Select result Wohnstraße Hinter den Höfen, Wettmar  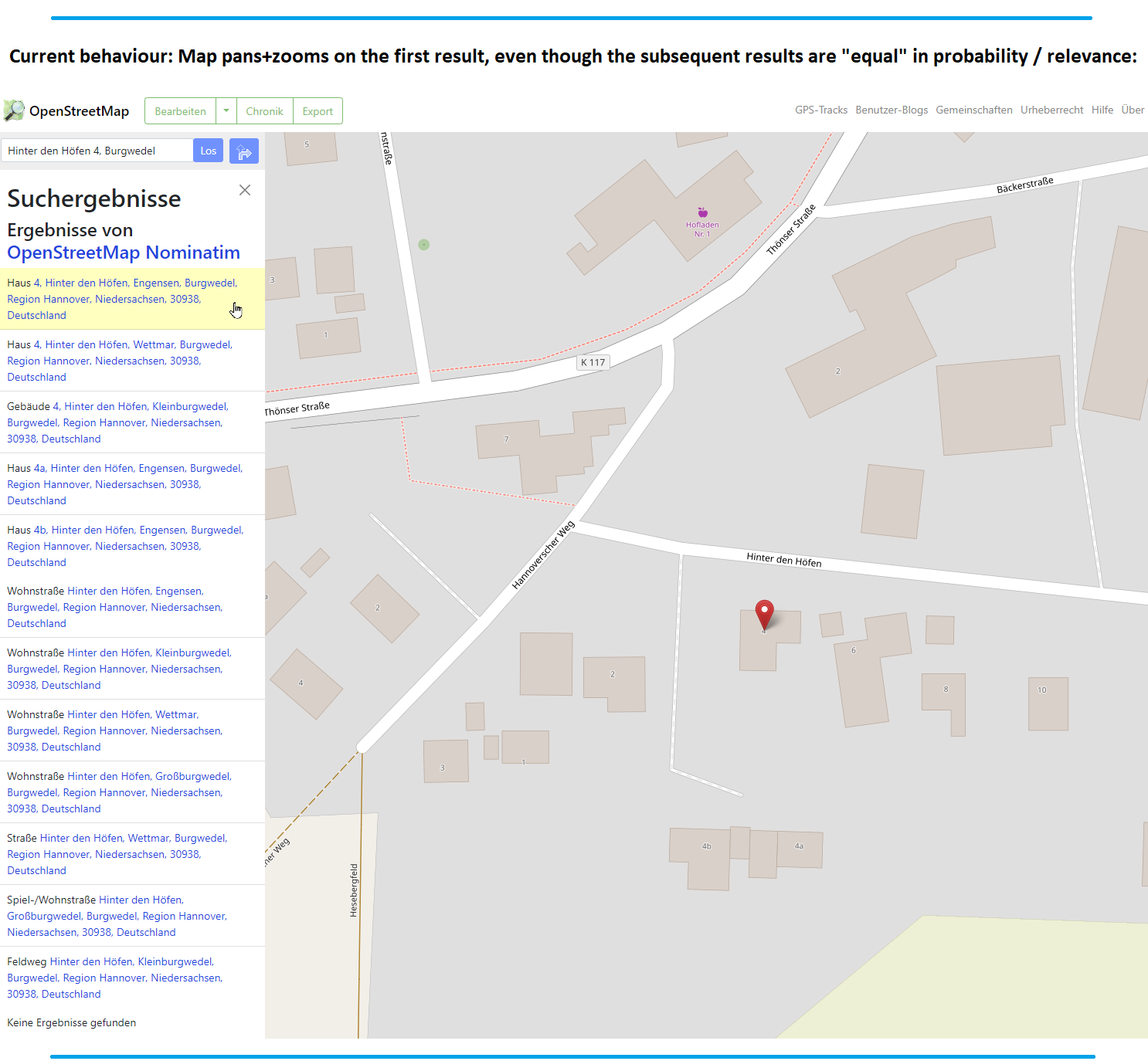coord(132,730)
